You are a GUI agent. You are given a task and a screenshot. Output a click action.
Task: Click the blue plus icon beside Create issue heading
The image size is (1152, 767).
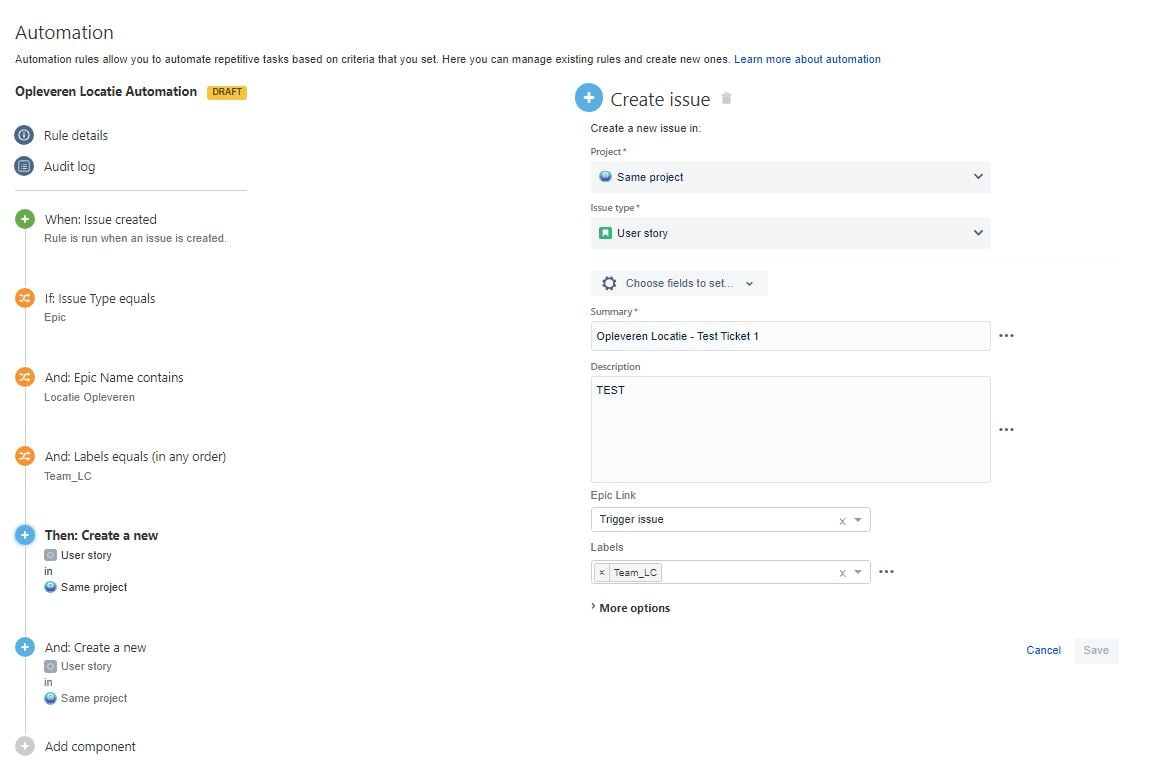click(588, 98)
